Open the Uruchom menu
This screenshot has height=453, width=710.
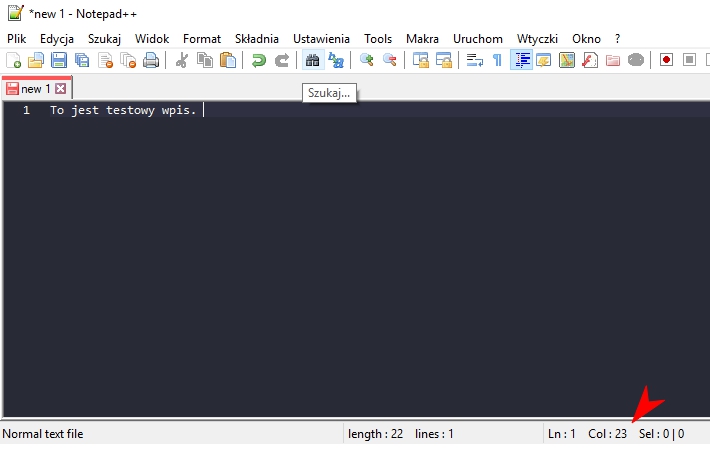click(x=478, y=39)
